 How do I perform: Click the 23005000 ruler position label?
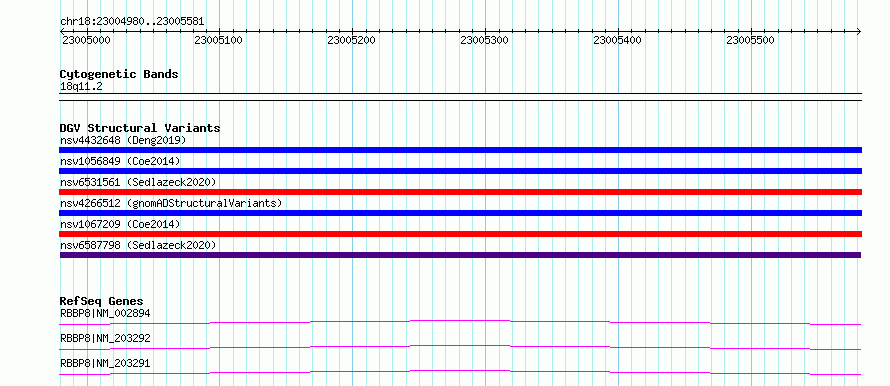point(86,40)
